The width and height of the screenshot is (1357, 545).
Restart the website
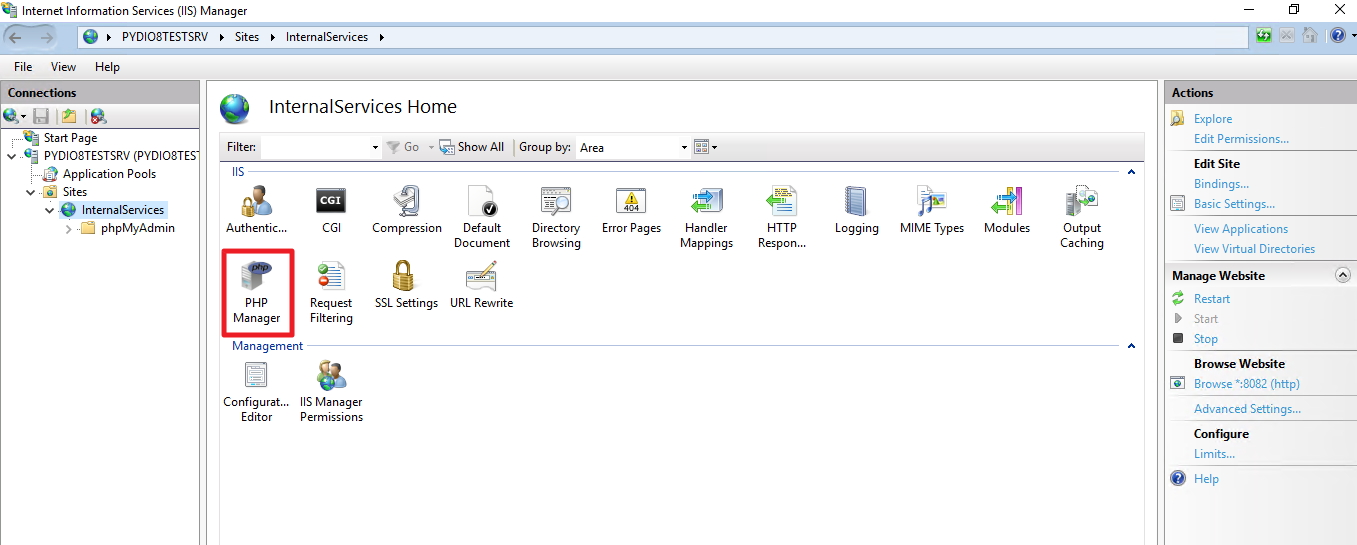[x=1212, y=299]
